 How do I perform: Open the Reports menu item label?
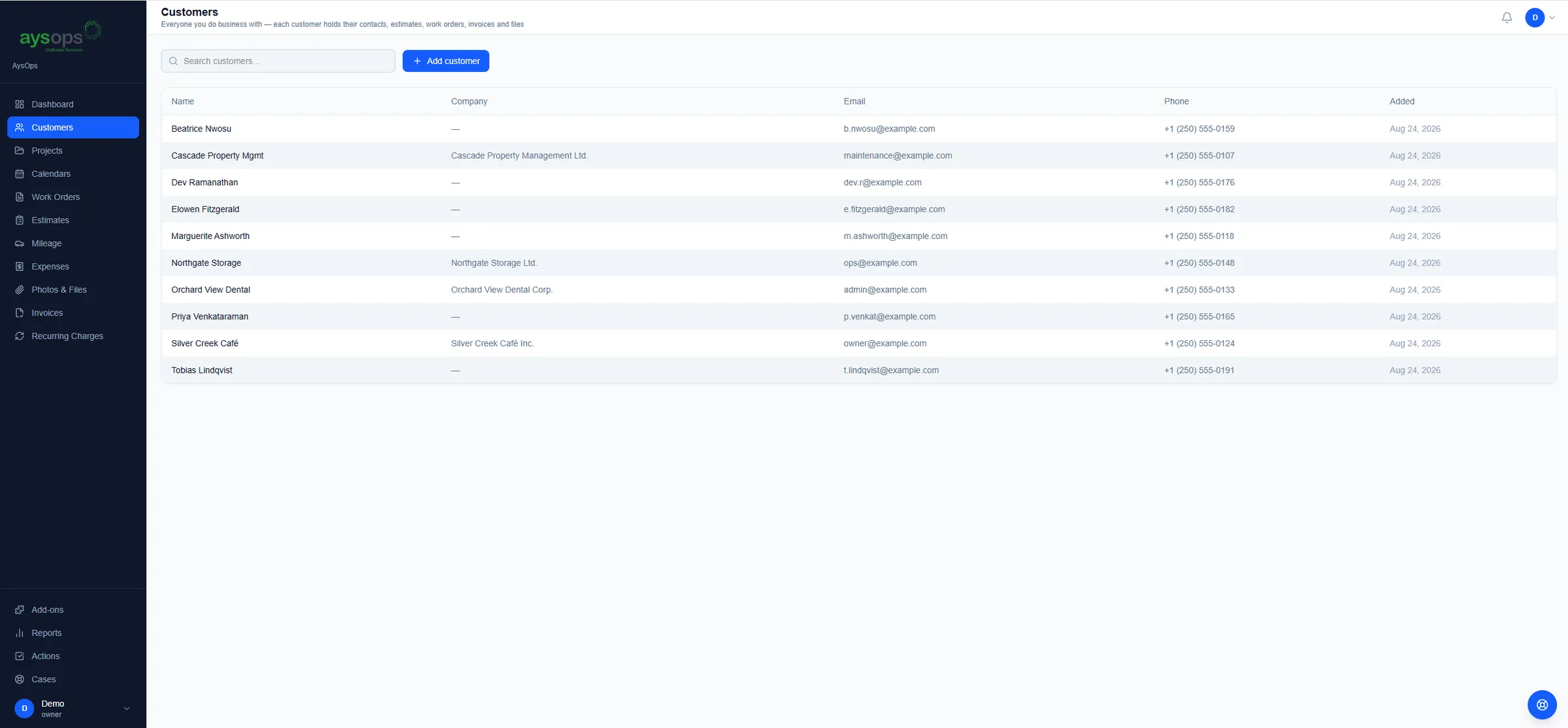[46, 633]
